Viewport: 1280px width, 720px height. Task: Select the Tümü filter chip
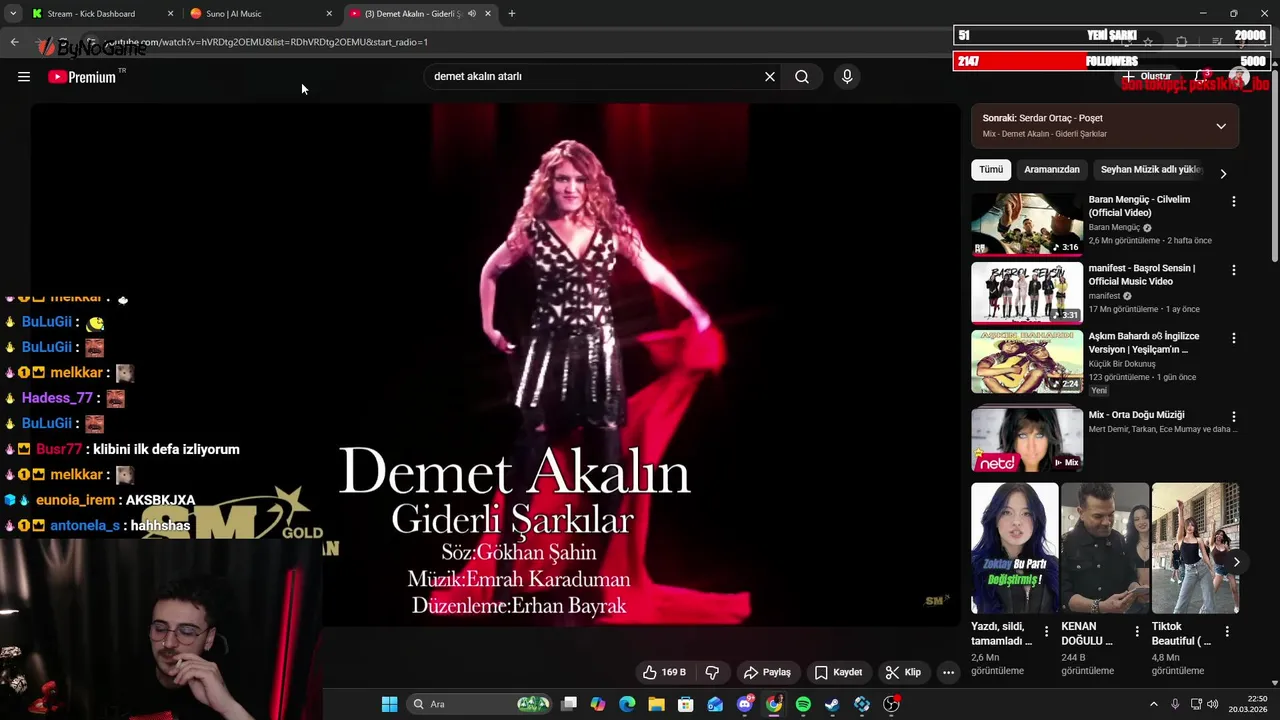pos(991,170)
